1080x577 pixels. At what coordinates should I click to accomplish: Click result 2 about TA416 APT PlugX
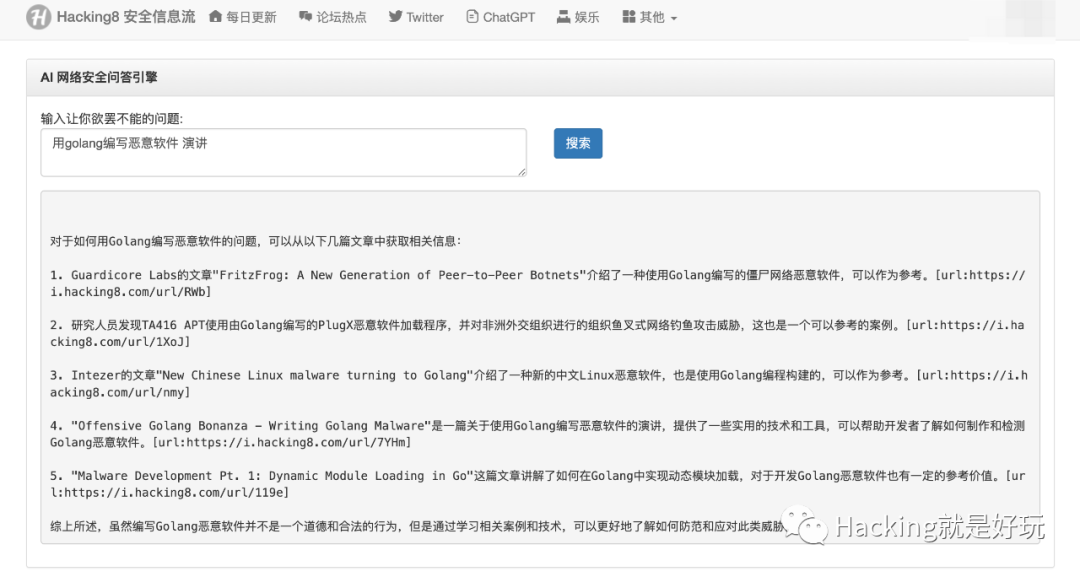[537, 333]
